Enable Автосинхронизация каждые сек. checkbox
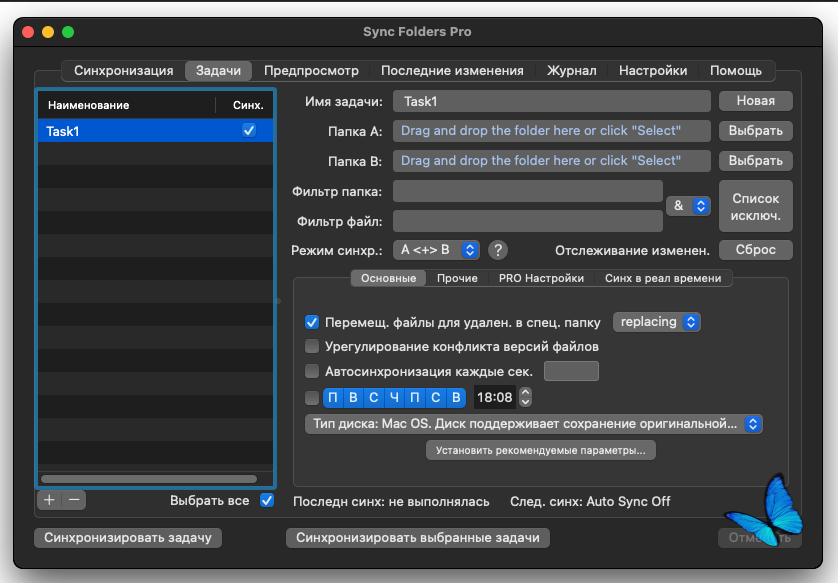This screenshot has height=583, width=838. tap(312, 371)
